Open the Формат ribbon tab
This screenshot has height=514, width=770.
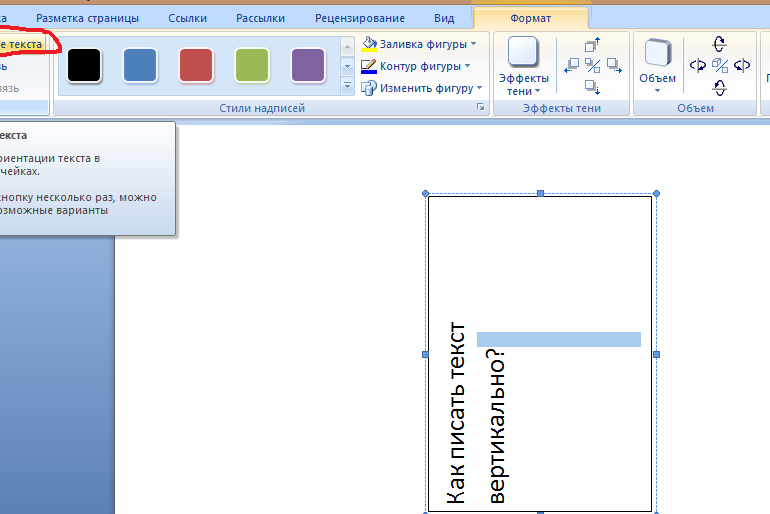tap(531, 18)
